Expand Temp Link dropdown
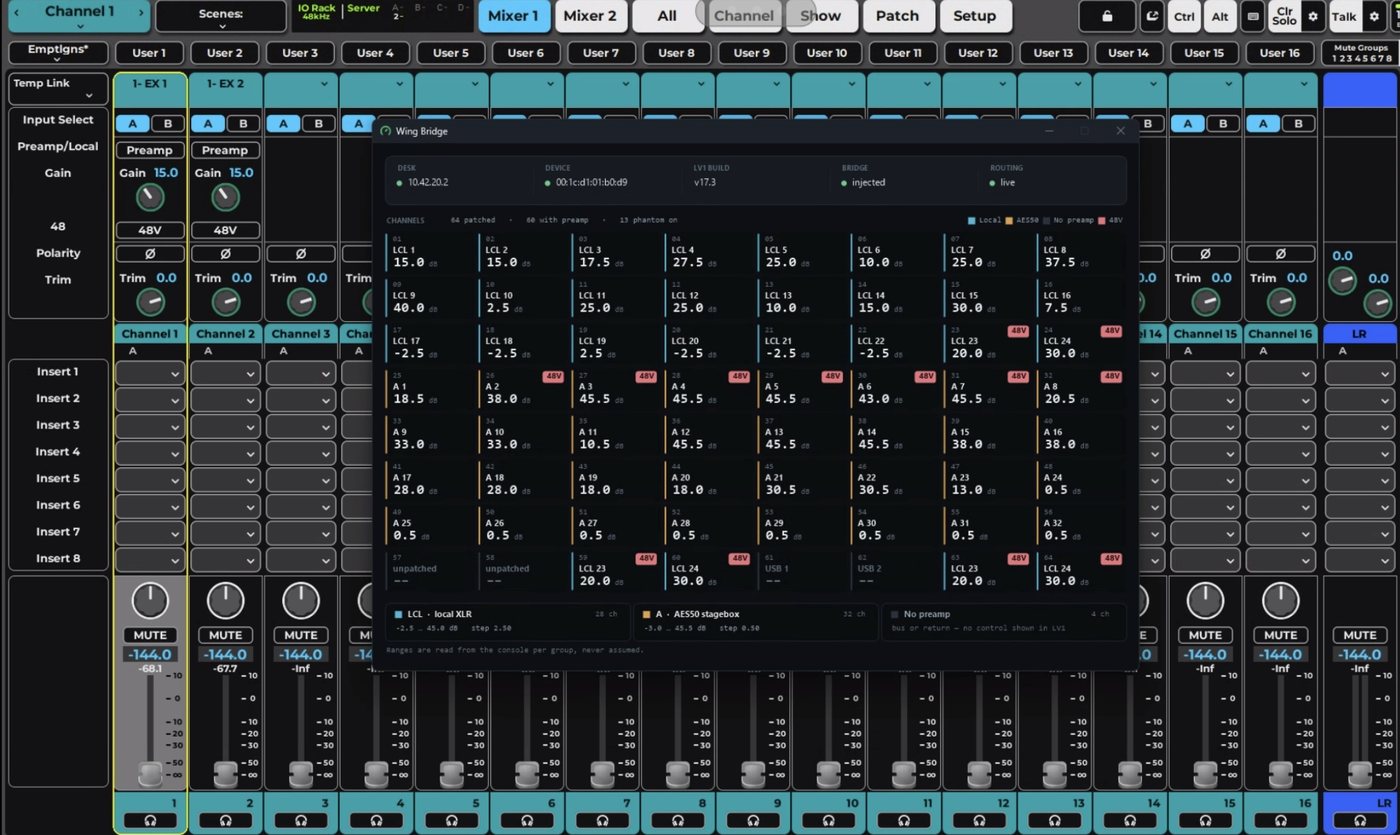Image resolution: width=1400 pixels, height=835 pixels. [58, 89]
